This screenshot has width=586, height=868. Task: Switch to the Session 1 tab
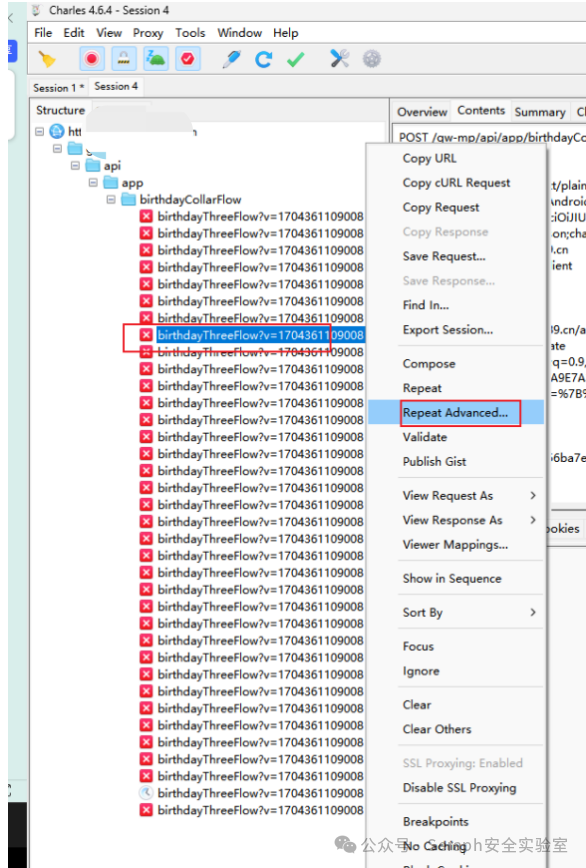point(58,87)
